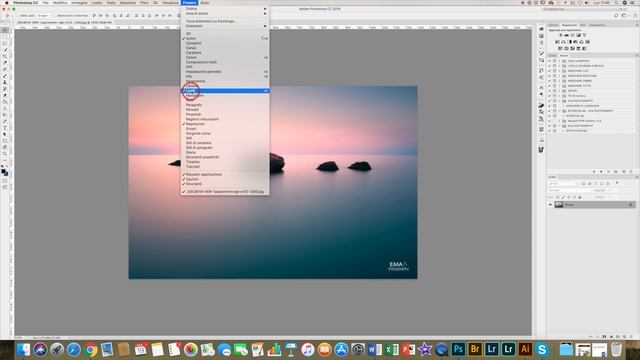Uncheck Regolazioni in the Finestra menu
This screenshot has width=640, height=360.
click(x=224, y=124)
